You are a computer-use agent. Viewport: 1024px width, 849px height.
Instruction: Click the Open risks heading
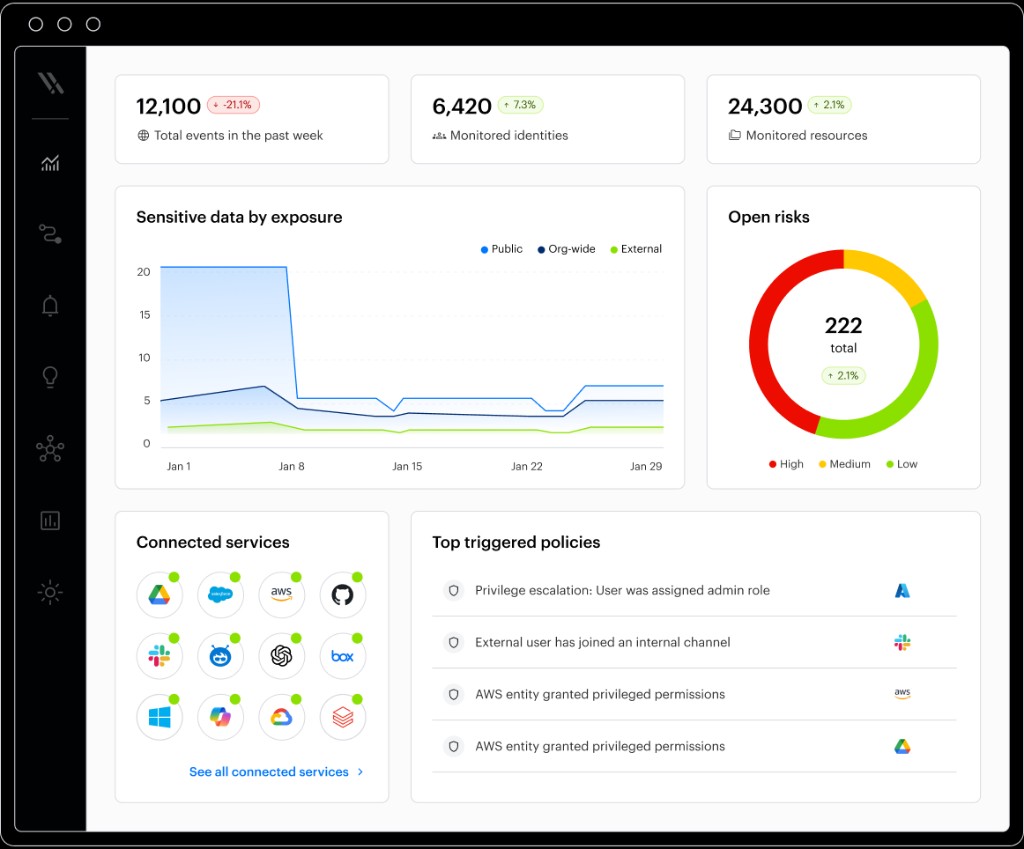tap(769, 217)
